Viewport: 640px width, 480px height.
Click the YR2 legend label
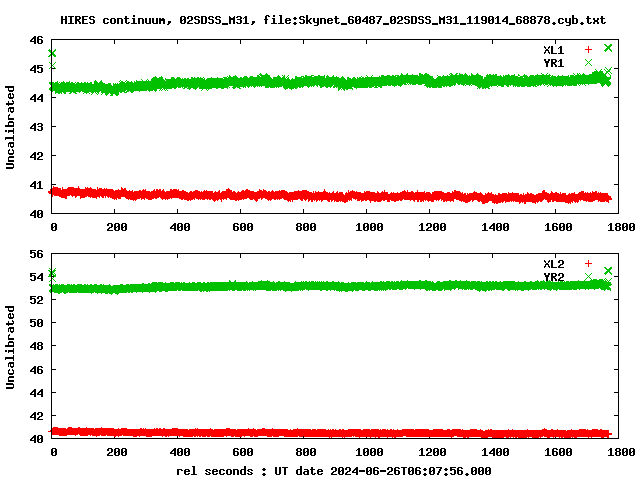(x=554, y=277)
